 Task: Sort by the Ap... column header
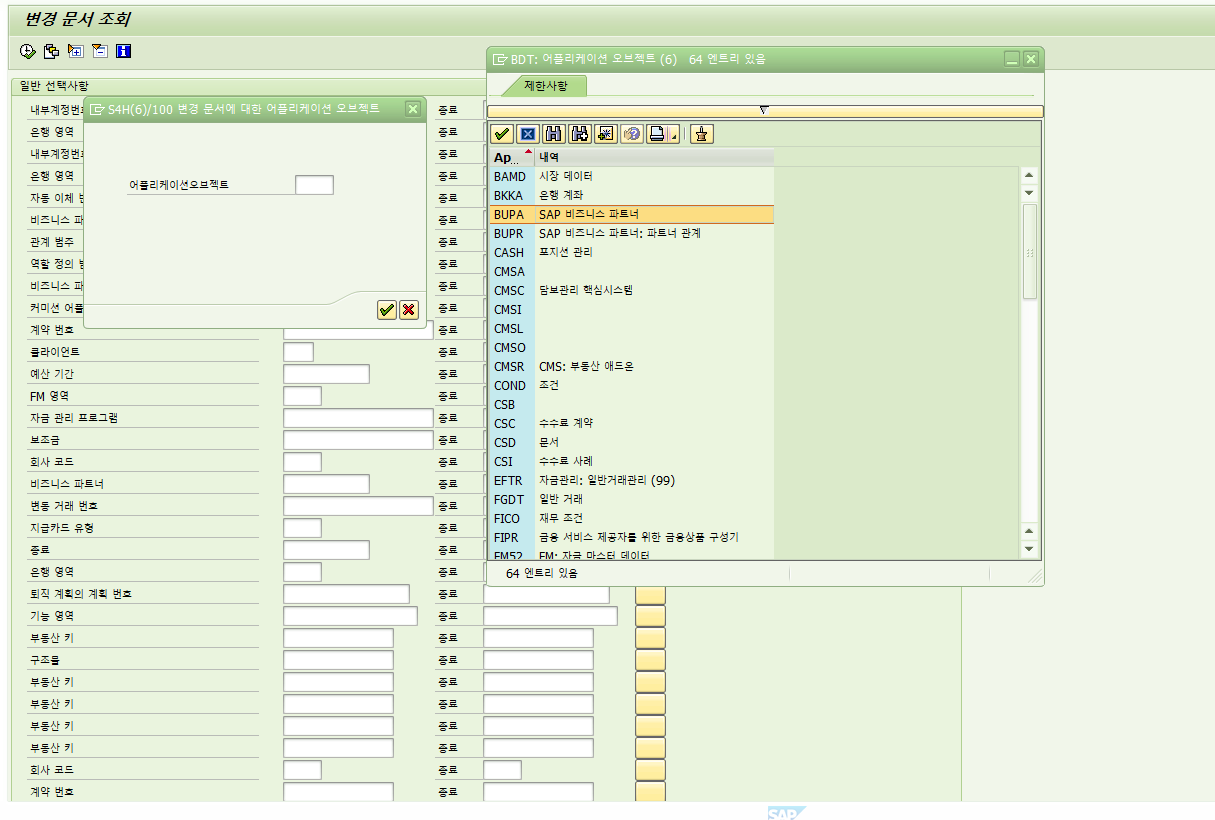point(513,157)
